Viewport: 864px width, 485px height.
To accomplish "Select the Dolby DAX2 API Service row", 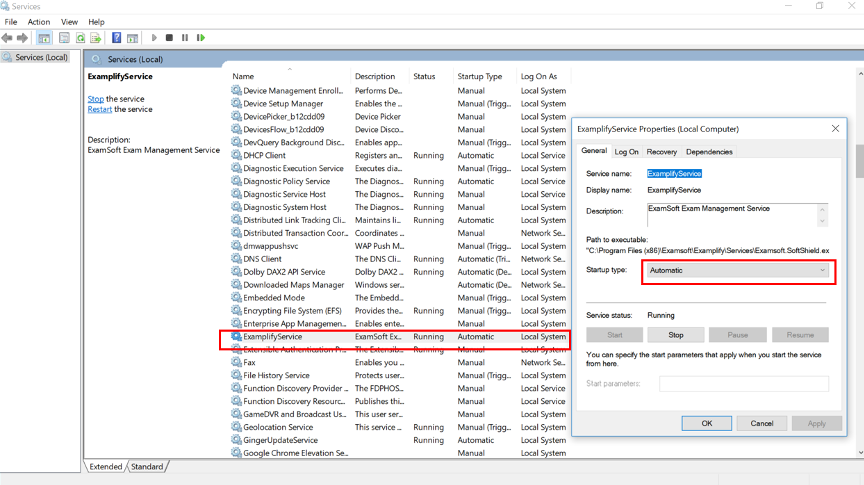I will (x=399, y=272).
